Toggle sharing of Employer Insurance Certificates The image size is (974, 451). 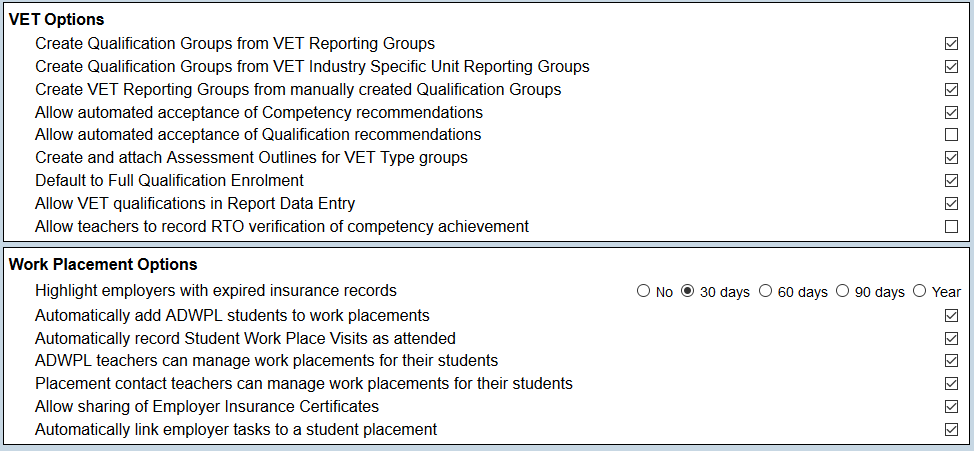click(951, 407)
